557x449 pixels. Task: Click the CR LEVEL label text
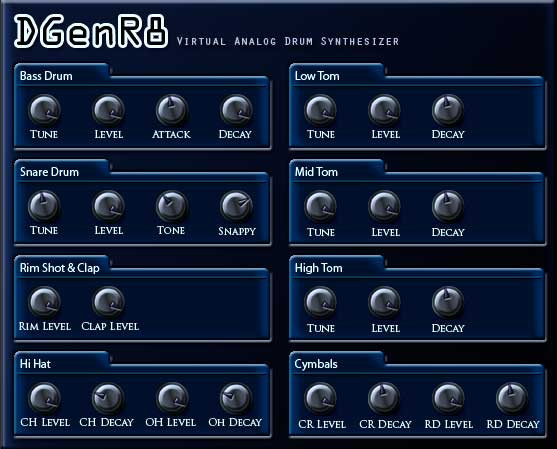pos(322,424)
